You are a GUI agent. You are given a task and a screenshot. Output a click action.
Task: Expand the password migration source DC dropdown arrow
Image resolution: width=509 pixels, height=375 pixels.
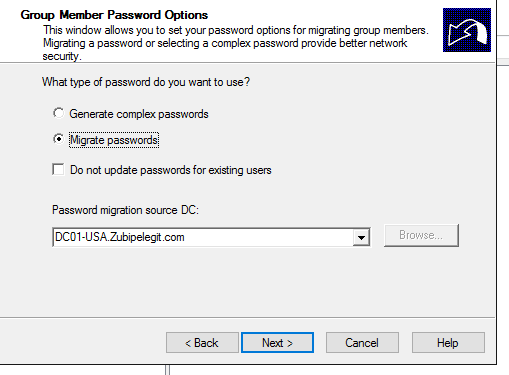click(361, 237)
